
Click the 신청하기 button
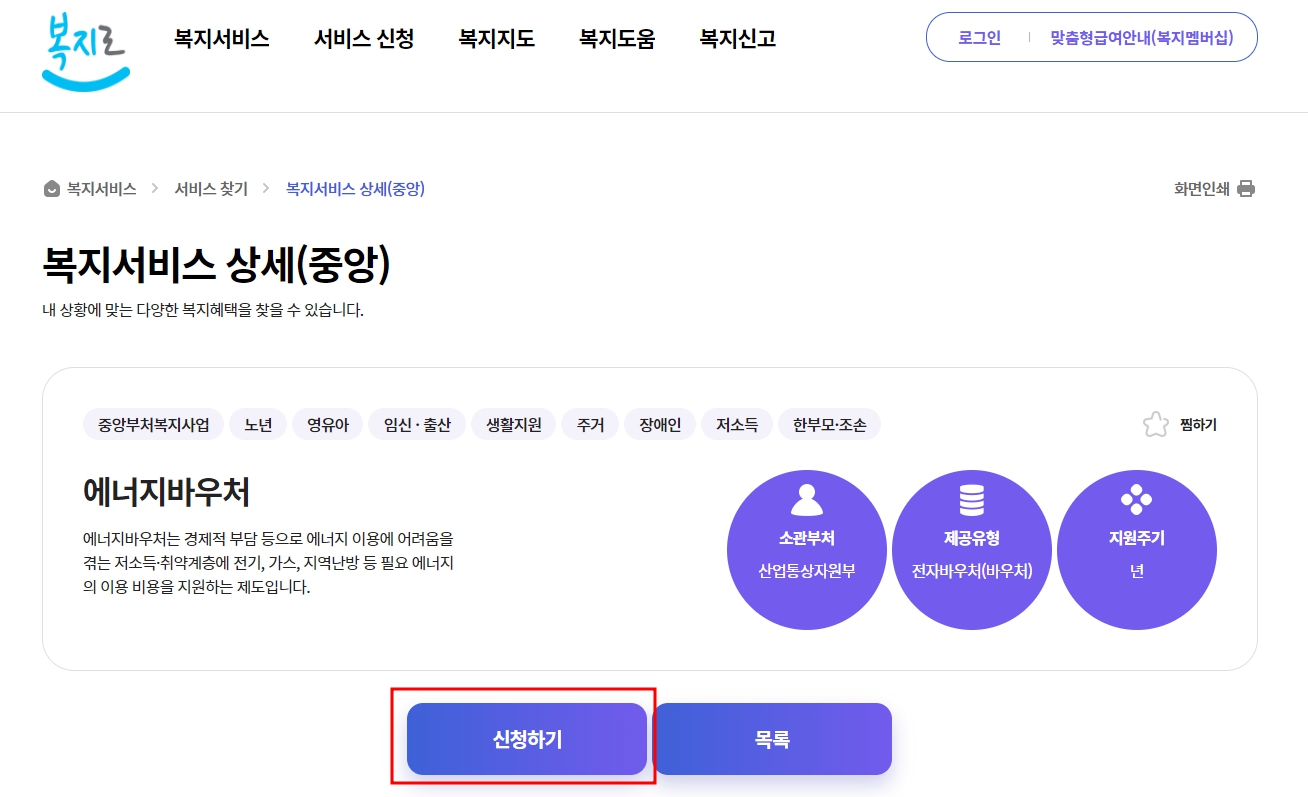click(527, 739)
